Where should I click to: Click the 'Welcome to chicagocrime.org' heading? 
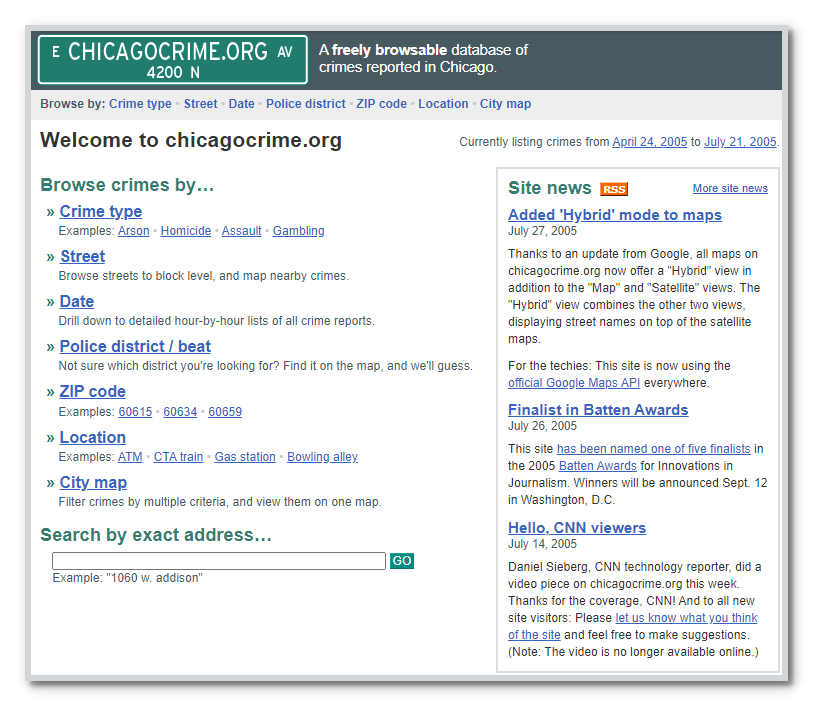point(191,140)
